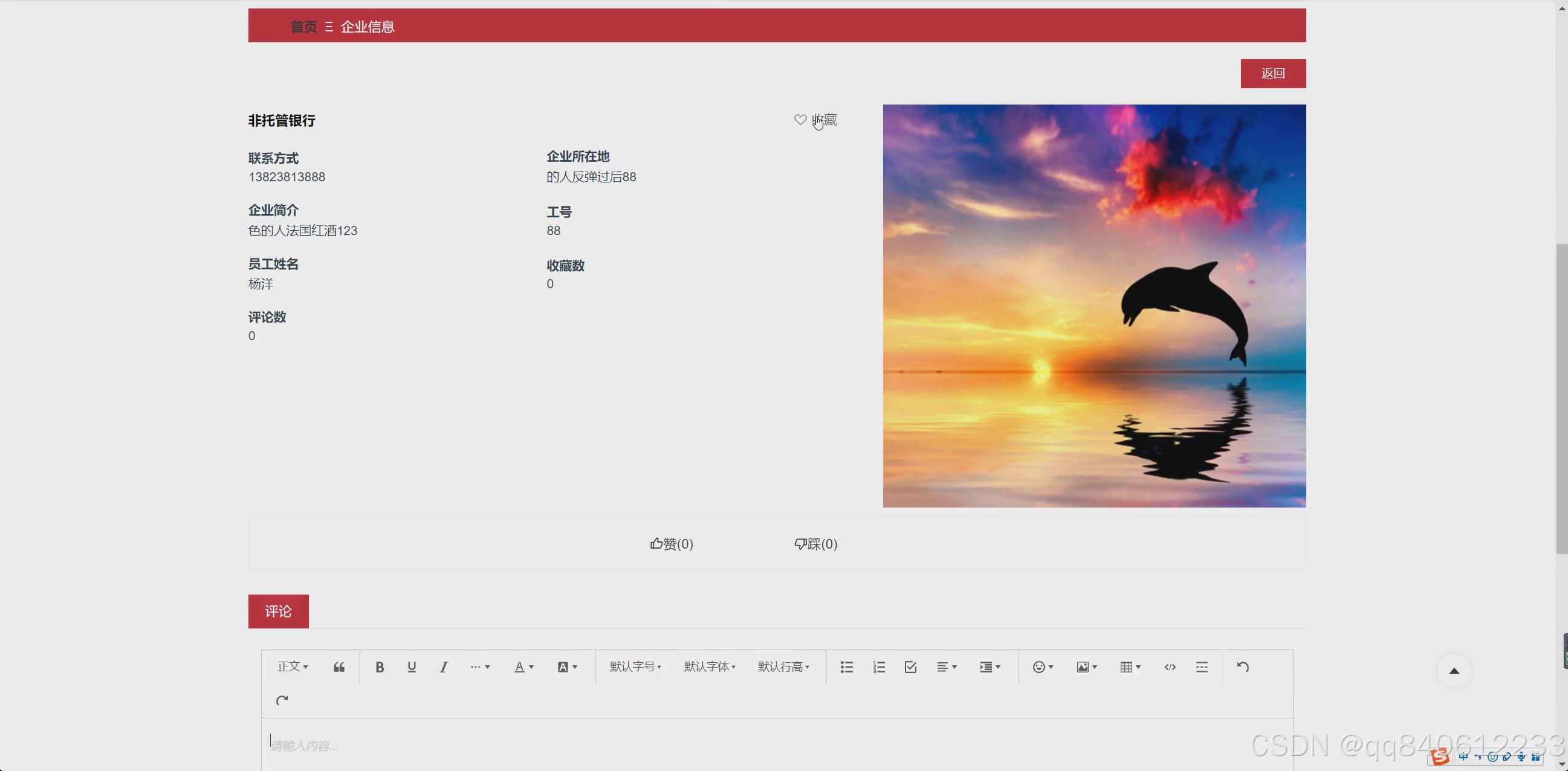Insert a code block
Viewport: 1568px width, 771px height.
click(1168, 666)
